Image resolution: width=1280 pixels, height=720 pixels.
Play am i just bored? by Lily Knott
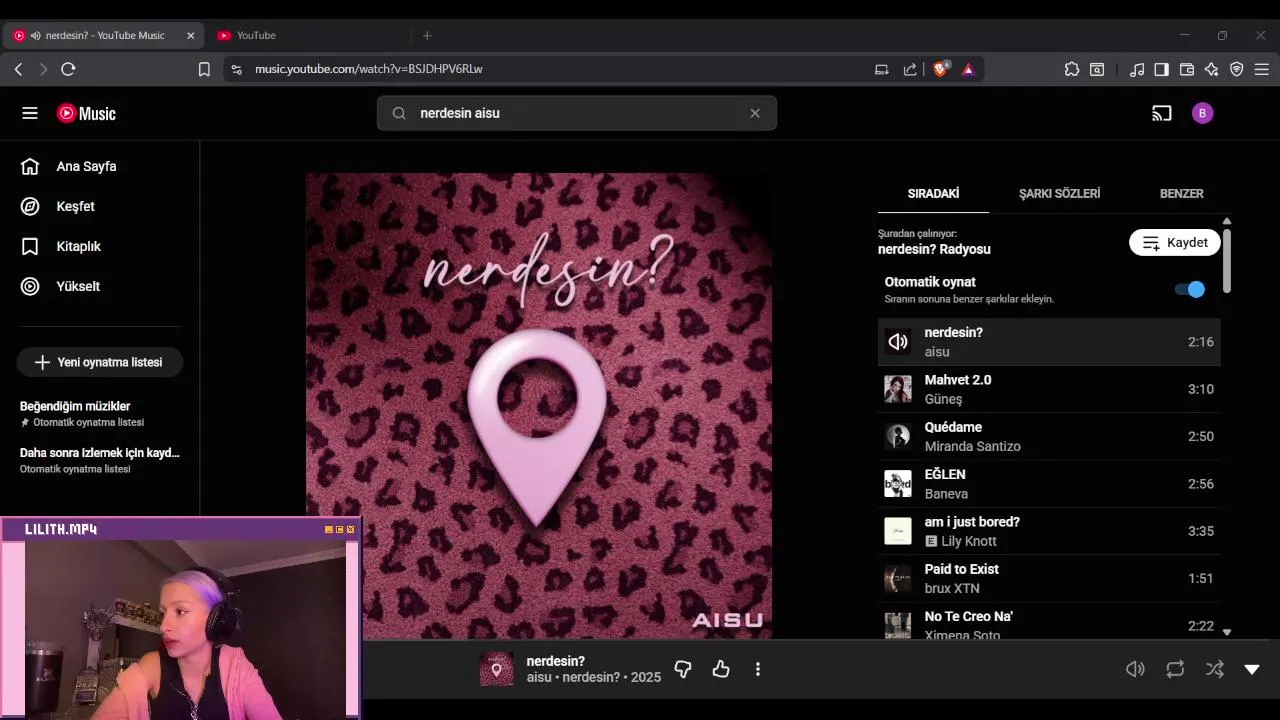[1049, 531]
